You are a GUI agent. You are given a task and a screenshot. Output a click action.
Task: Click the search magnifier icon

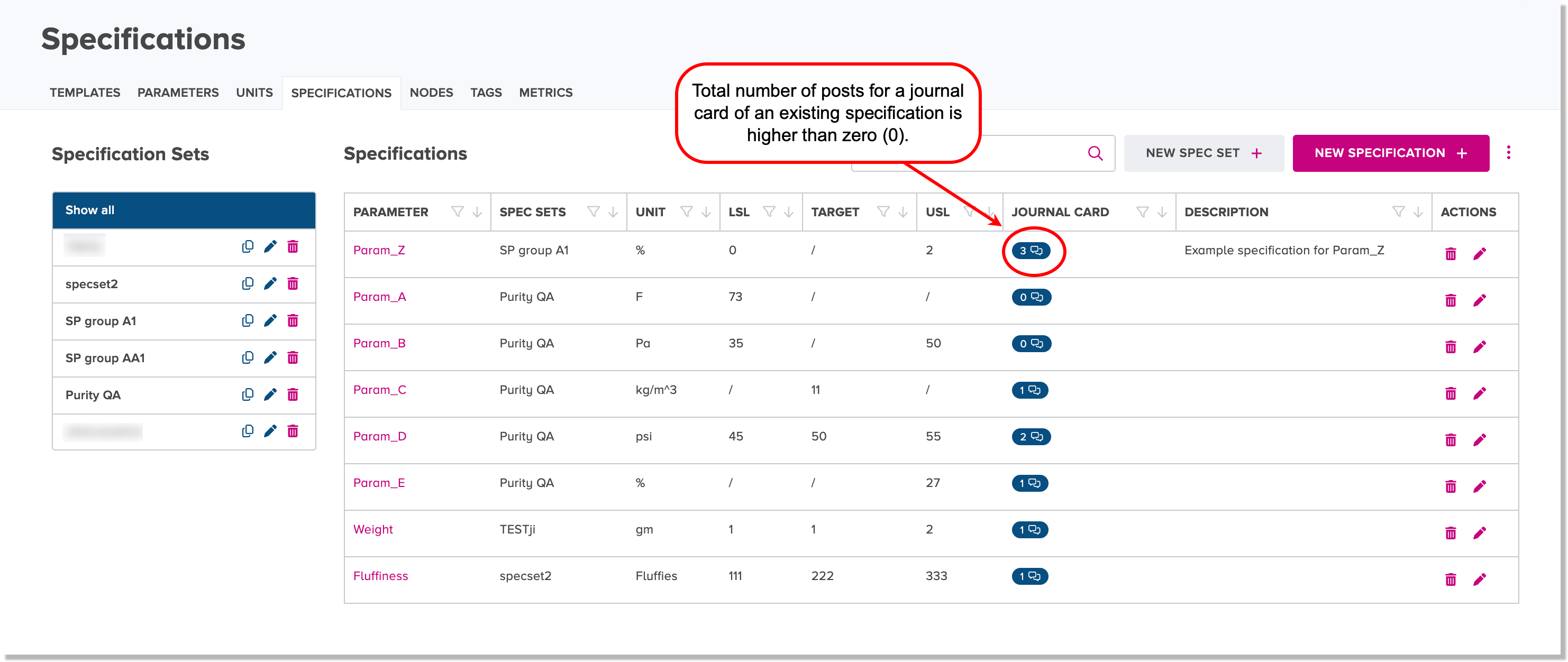tap(1095, 153)
